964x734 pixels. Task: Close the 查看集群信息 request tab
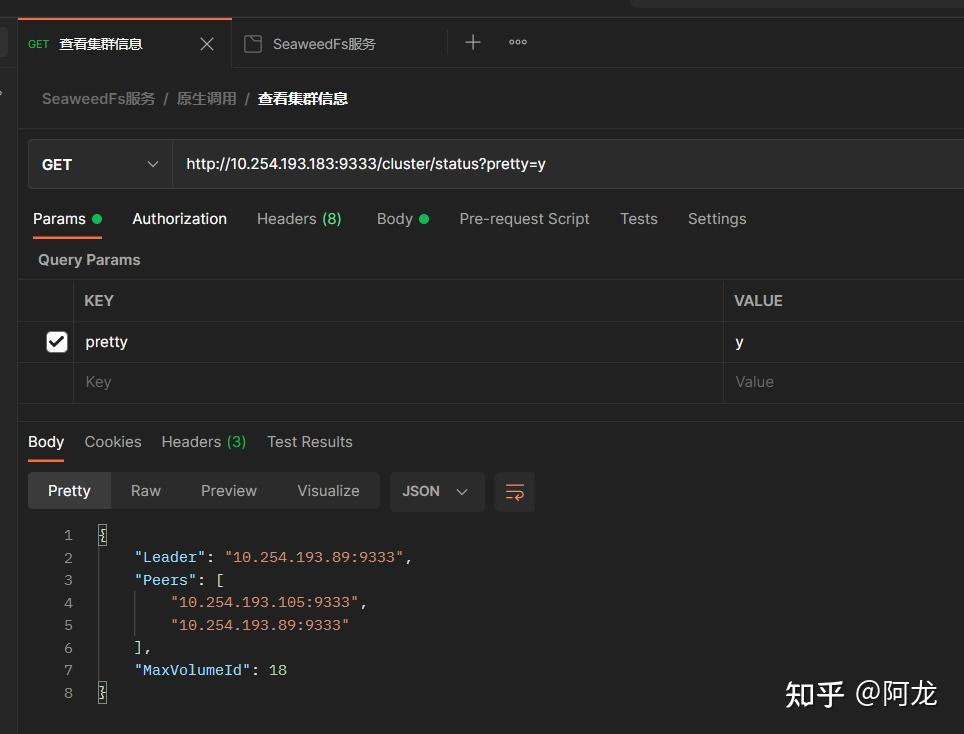tap(206, 44)
